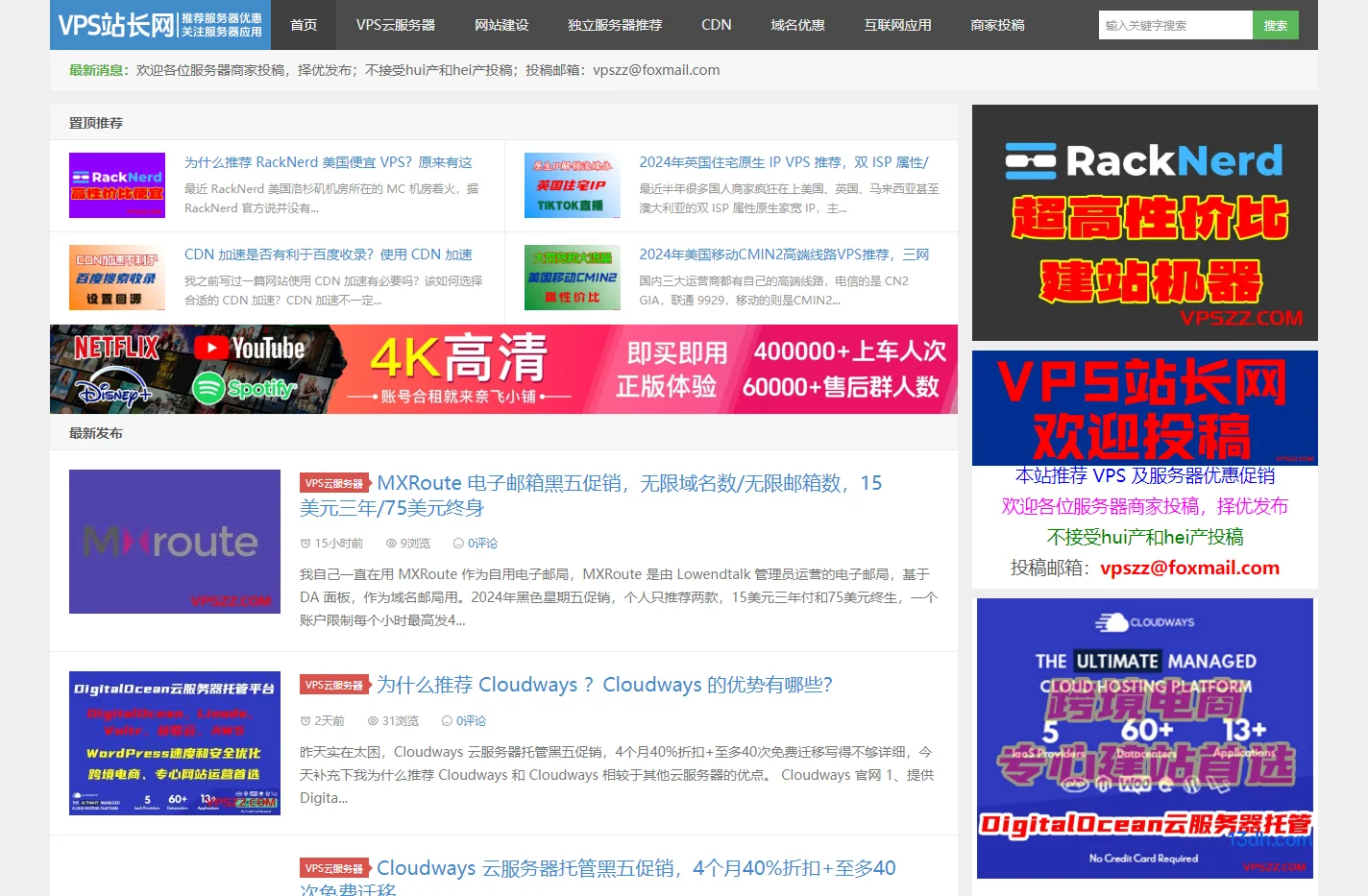Open 英国住宅IP TikTok thumbnail
The width and height of the screenshot is (1368, 896).
pos(573,185)
